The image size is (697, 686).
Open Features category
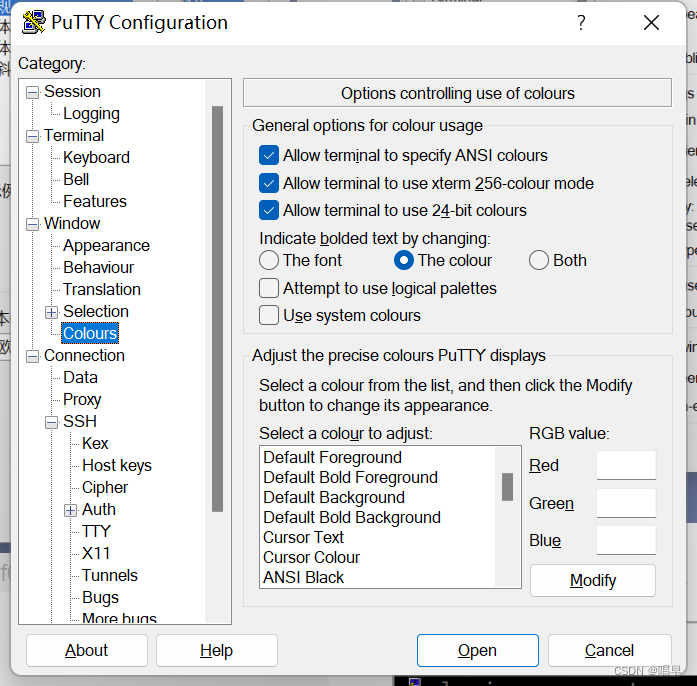click(x=95, y=201)
